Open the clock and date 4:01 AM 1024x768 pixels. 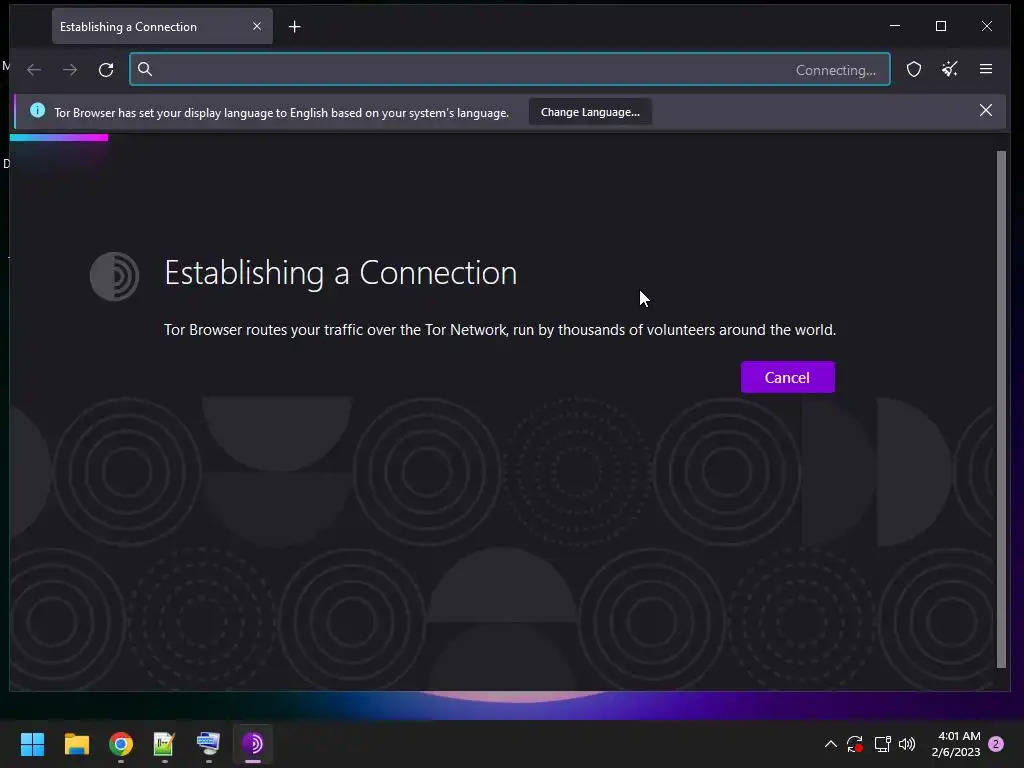(x=957, y=744)
